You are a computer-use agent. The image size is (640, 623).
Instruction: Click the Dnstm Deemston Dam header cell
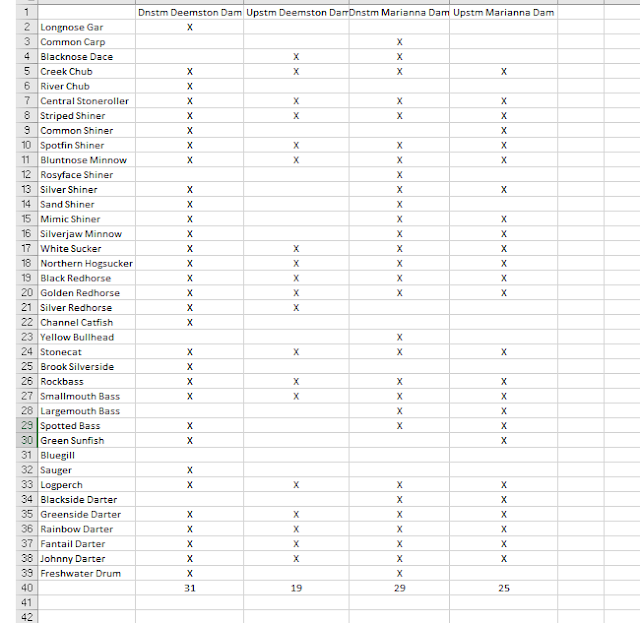[189, 13]
